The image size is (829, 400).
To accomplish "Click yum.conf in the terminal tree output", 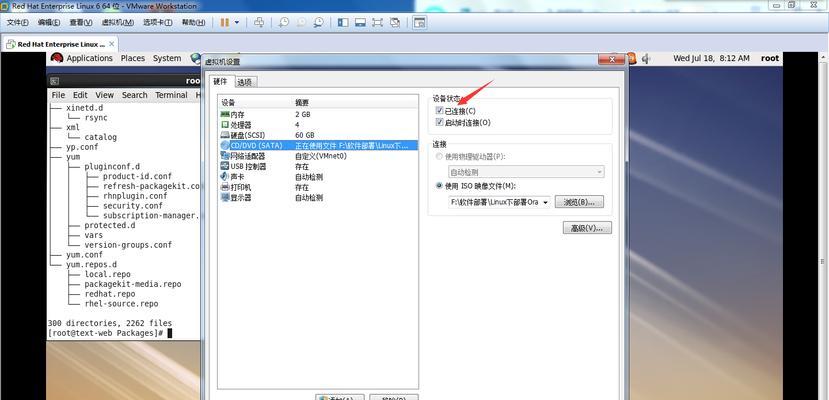I will (85, 255).
